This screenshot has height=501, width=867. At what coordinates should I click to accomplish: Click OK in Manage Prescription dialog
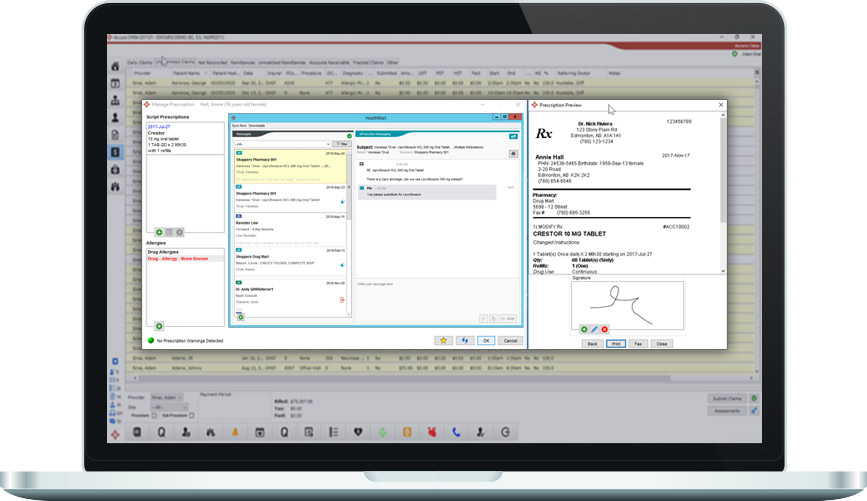pyautogui.click(x=486, y=341)
